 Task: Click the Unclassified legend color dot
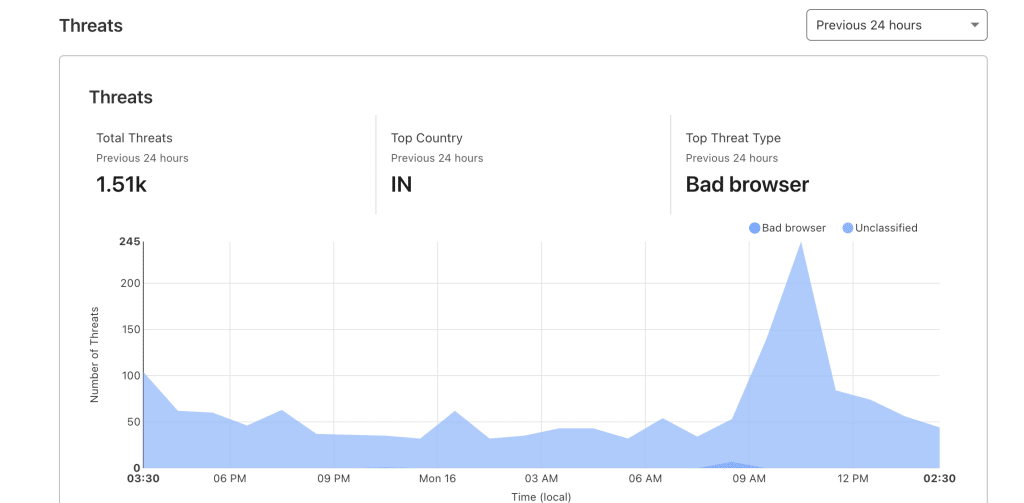click(x=848, y=228)
